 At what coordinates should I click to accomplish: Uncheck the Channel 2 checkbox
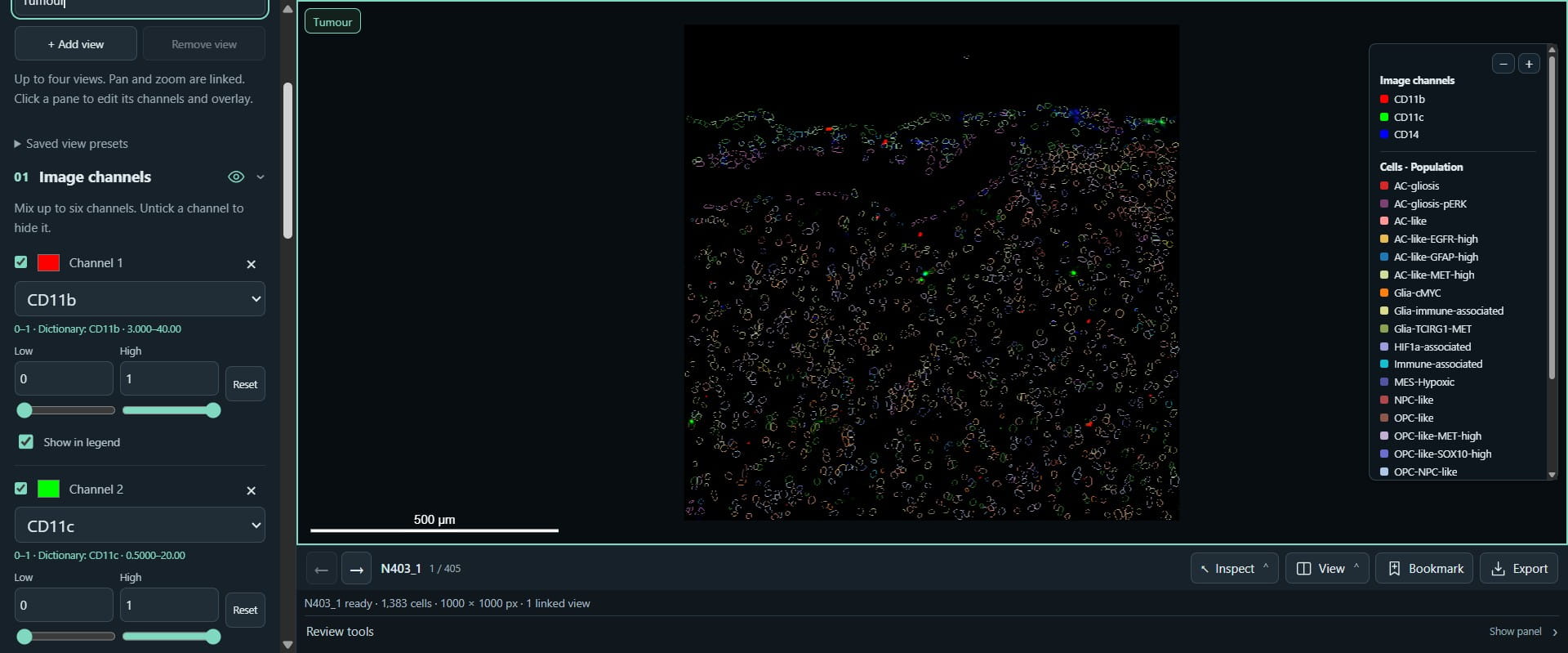(x=21, y=489)
